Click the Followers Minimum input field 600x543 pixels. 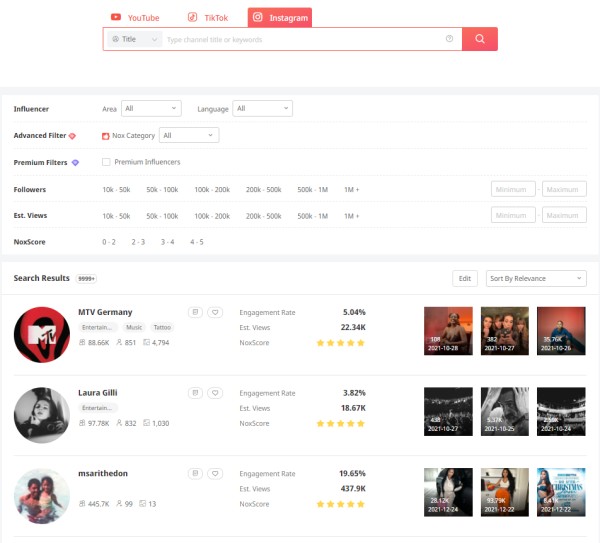[x=513, y=189]
